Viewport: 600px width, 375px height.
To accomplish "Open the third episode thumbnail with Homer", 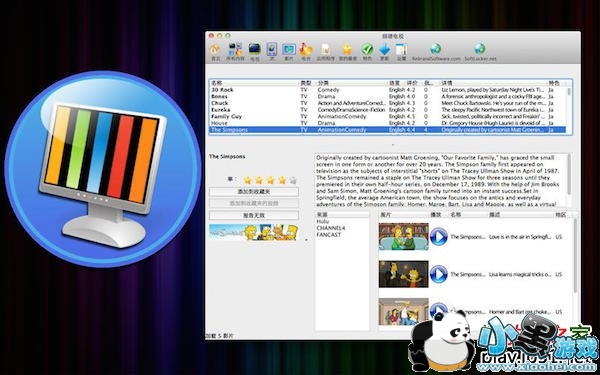I will tap(403, 311).
